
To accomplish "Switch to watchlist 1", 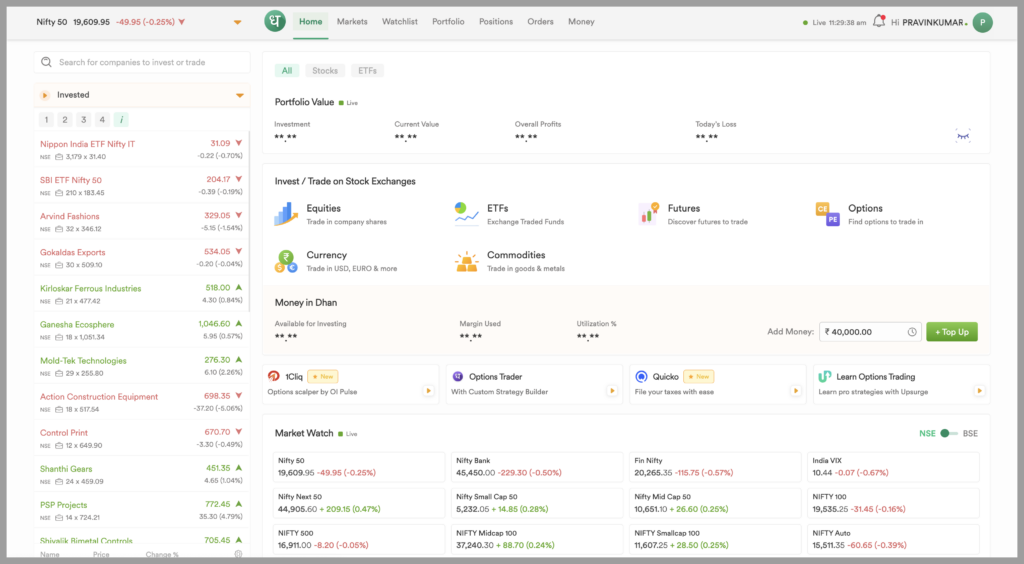I will [x=46, y=119].
